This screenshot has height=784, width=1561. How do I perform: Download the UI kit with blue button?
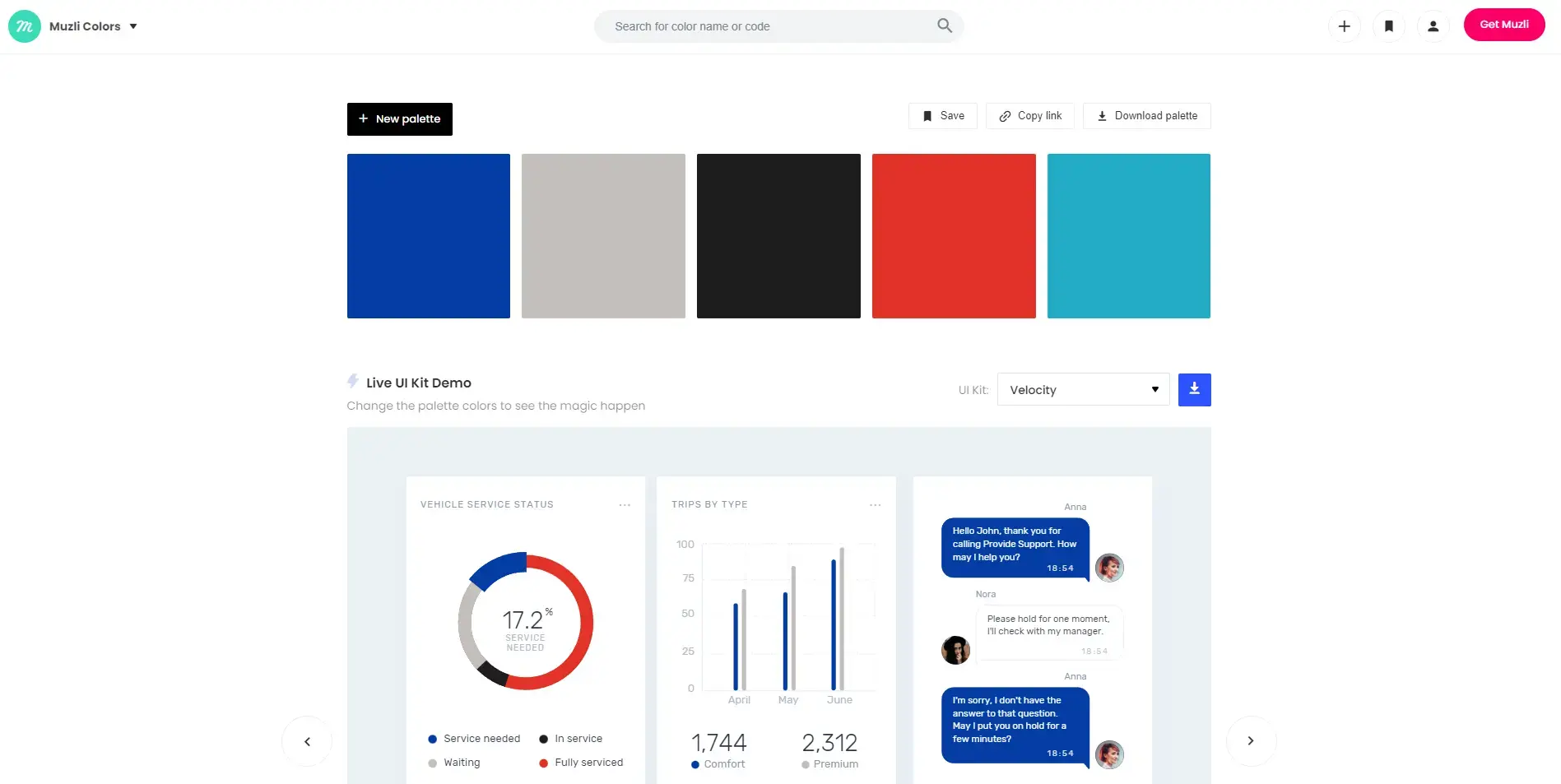[x=1194, y=390]
